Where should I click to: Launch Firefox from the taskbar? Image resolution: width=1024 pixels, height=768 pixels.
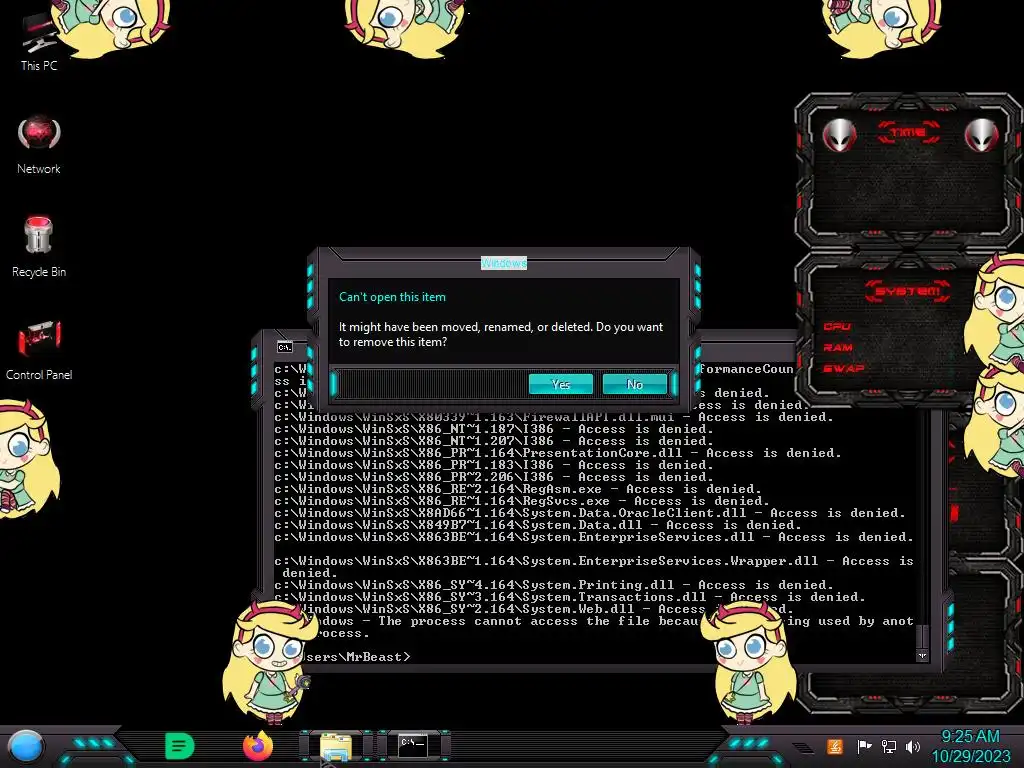[x=258, y=746]
